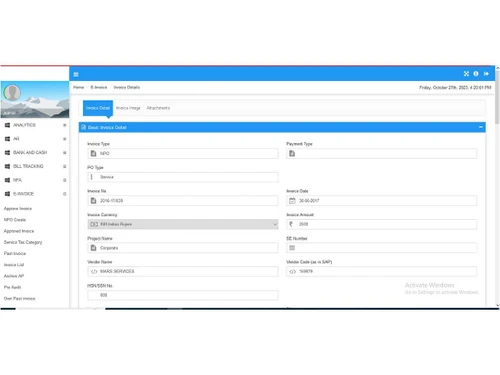Click the grid icon beside ANALYTICS
The image size is (500, 375).
coord(7,125)
